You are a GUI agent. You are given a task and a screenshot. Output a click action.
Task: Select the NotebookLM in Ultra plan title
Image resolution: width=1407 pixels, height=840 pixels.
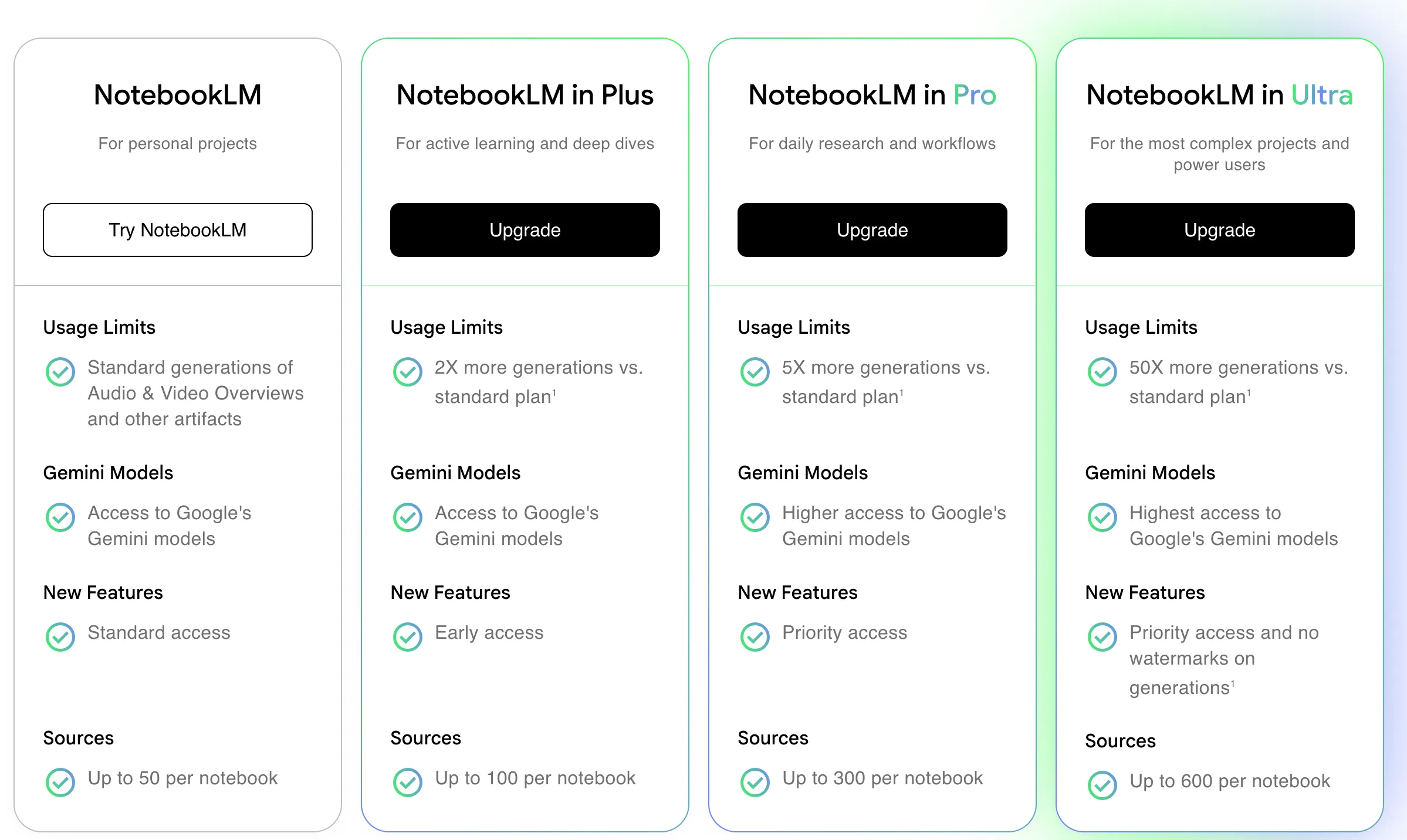point(1218,94)
